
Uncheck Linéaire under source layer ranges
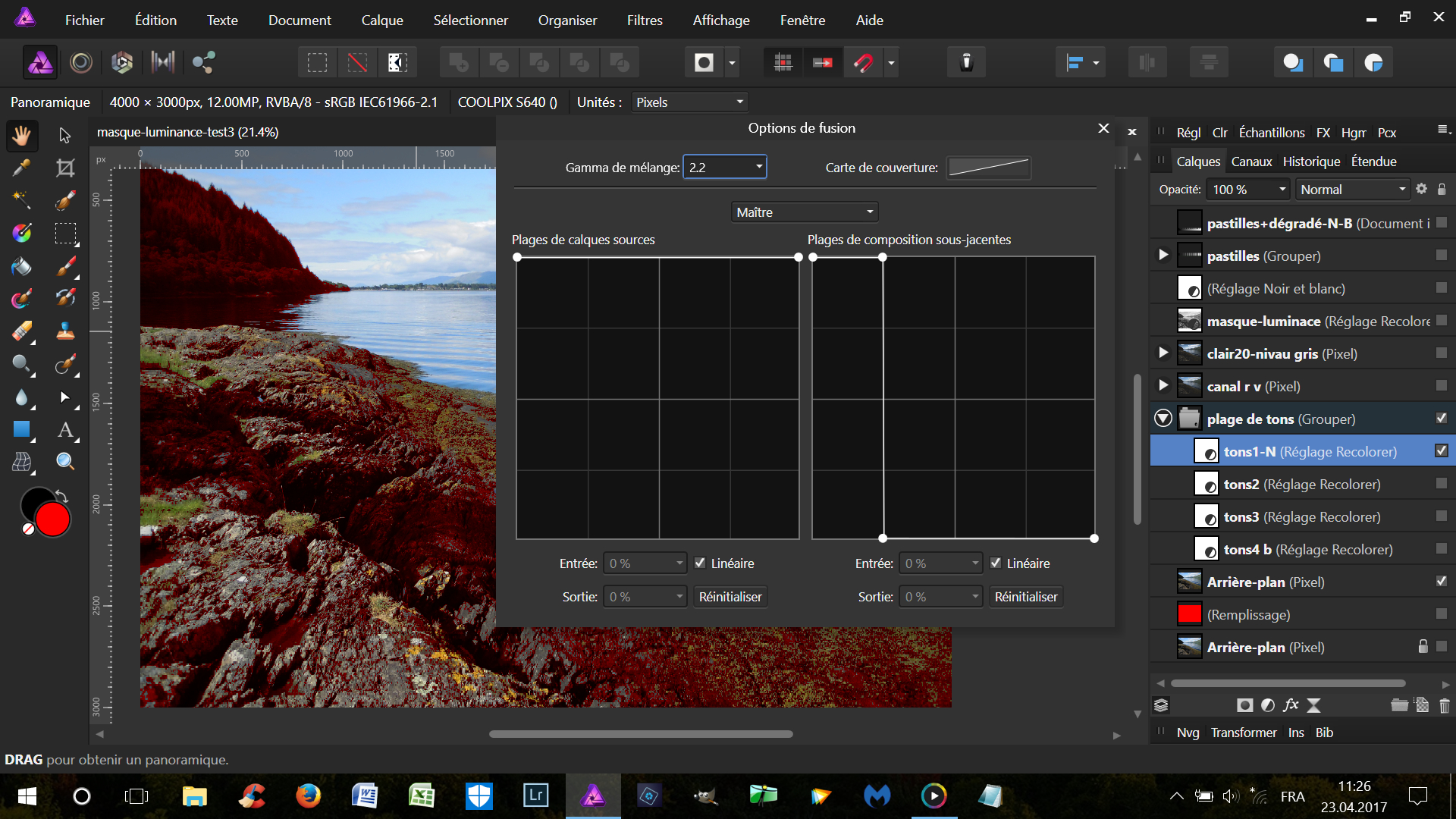point(700,563)
